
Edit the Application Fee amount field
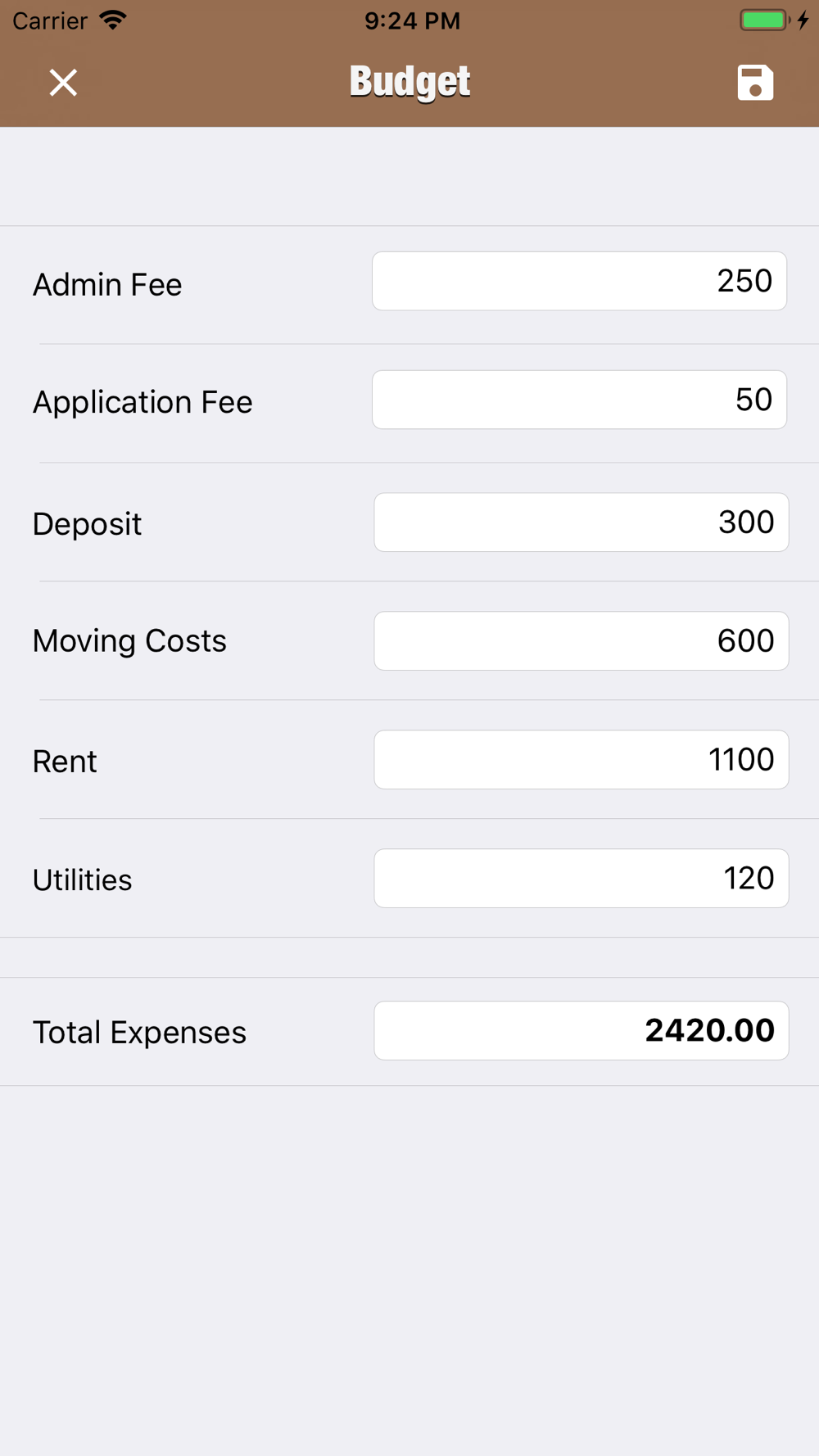tap(579, 400)
